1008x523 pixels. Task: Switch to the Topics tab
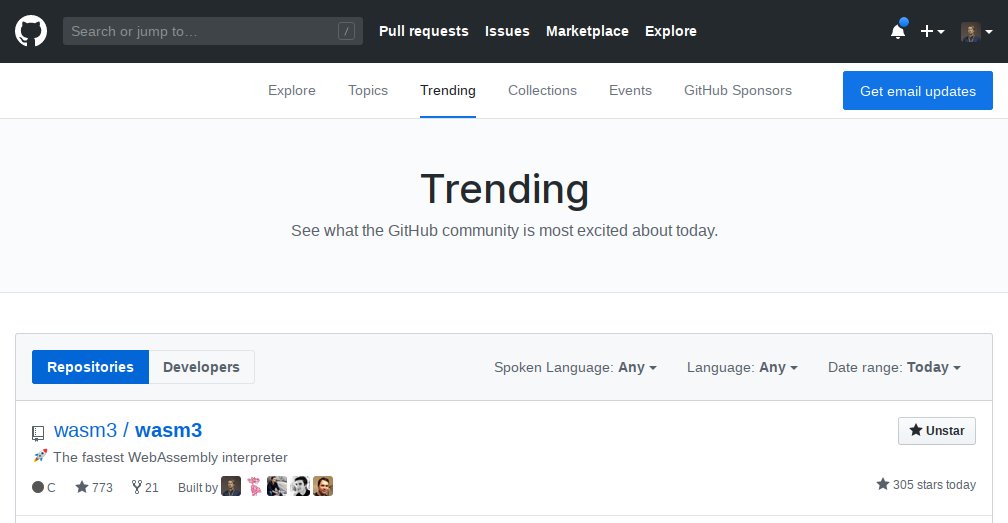click(x=368, y=91)
